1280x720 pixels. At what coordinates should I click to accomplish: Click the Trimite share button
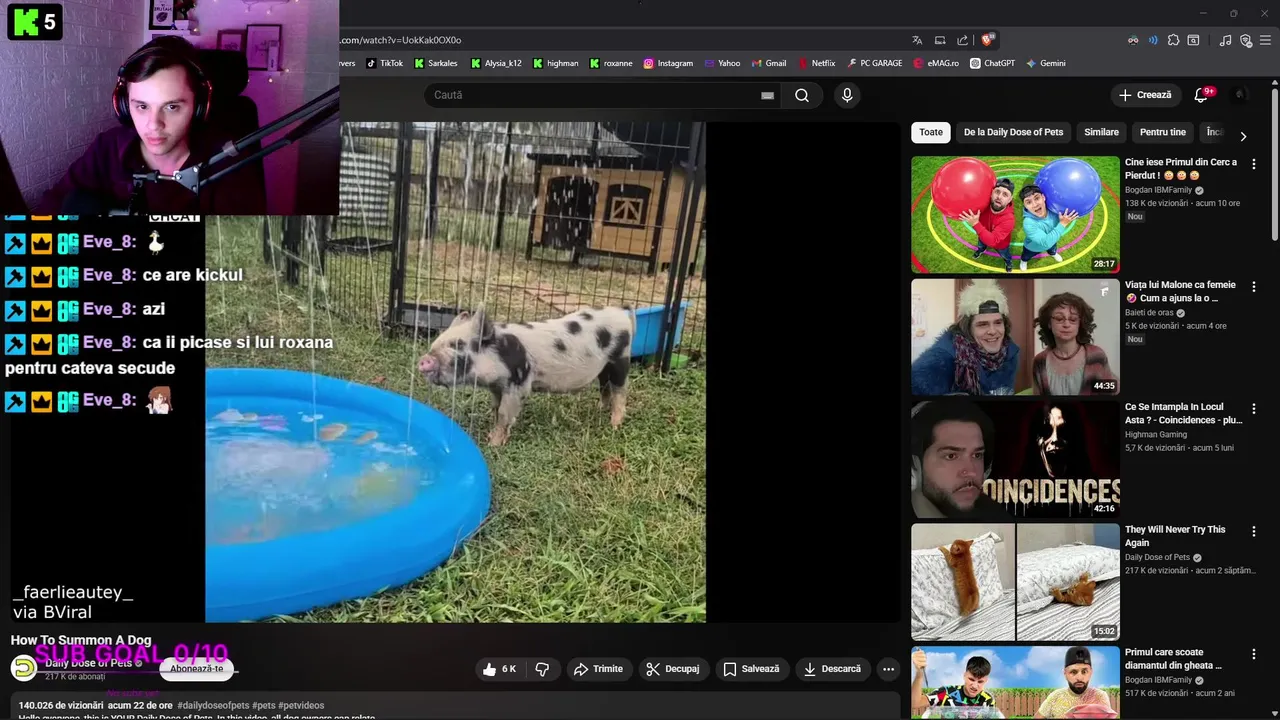pos(598,669)
